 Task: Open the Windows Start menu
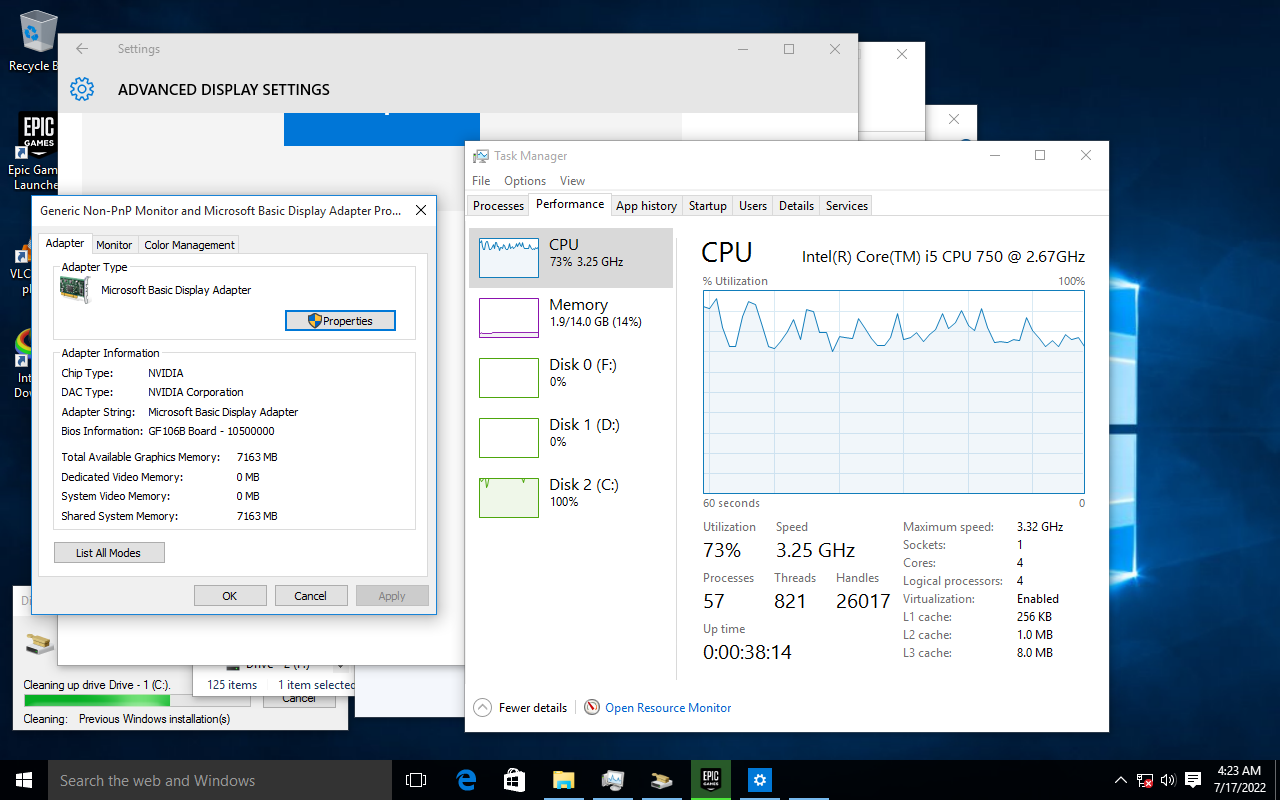click(24, 780)
